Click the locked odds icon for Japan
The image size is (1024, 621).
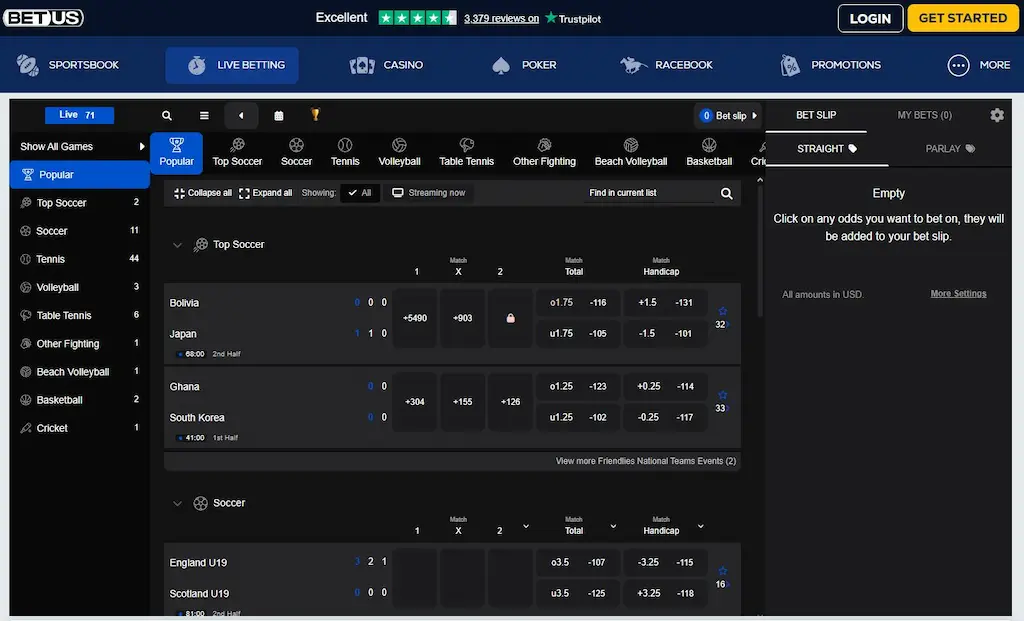[x=511, y=317]
